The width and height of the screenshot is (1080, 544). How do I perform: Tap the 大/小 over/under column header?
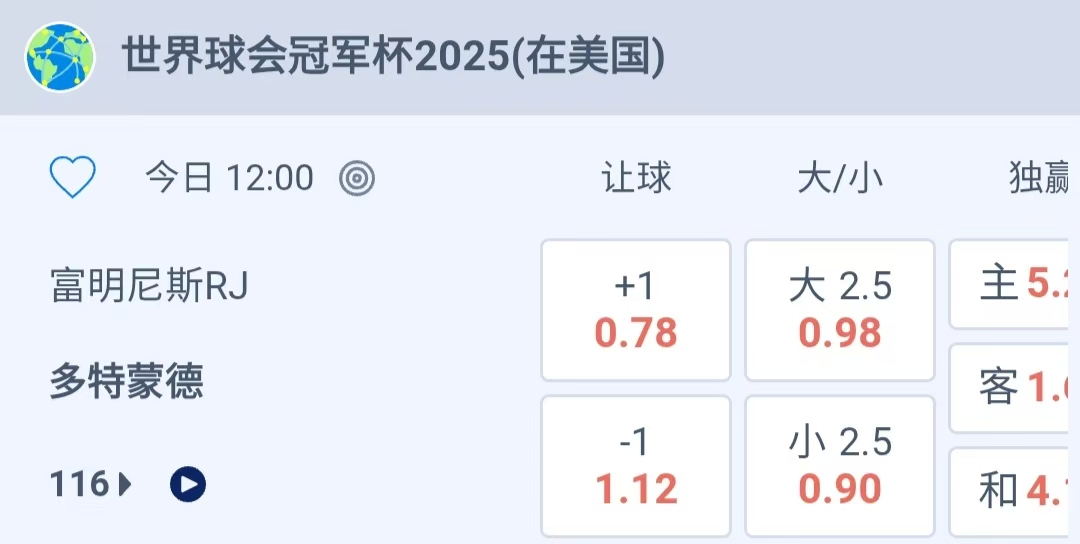click(x=840, y=179)
